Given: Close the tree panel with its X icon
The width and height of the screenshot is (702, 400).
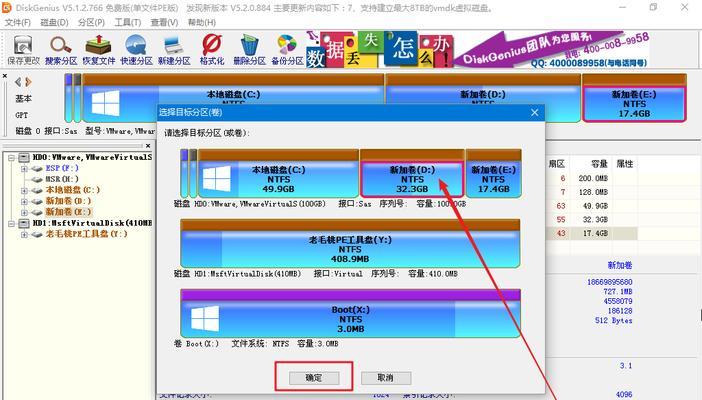Looking at the screenshot, I should point(148,146).
